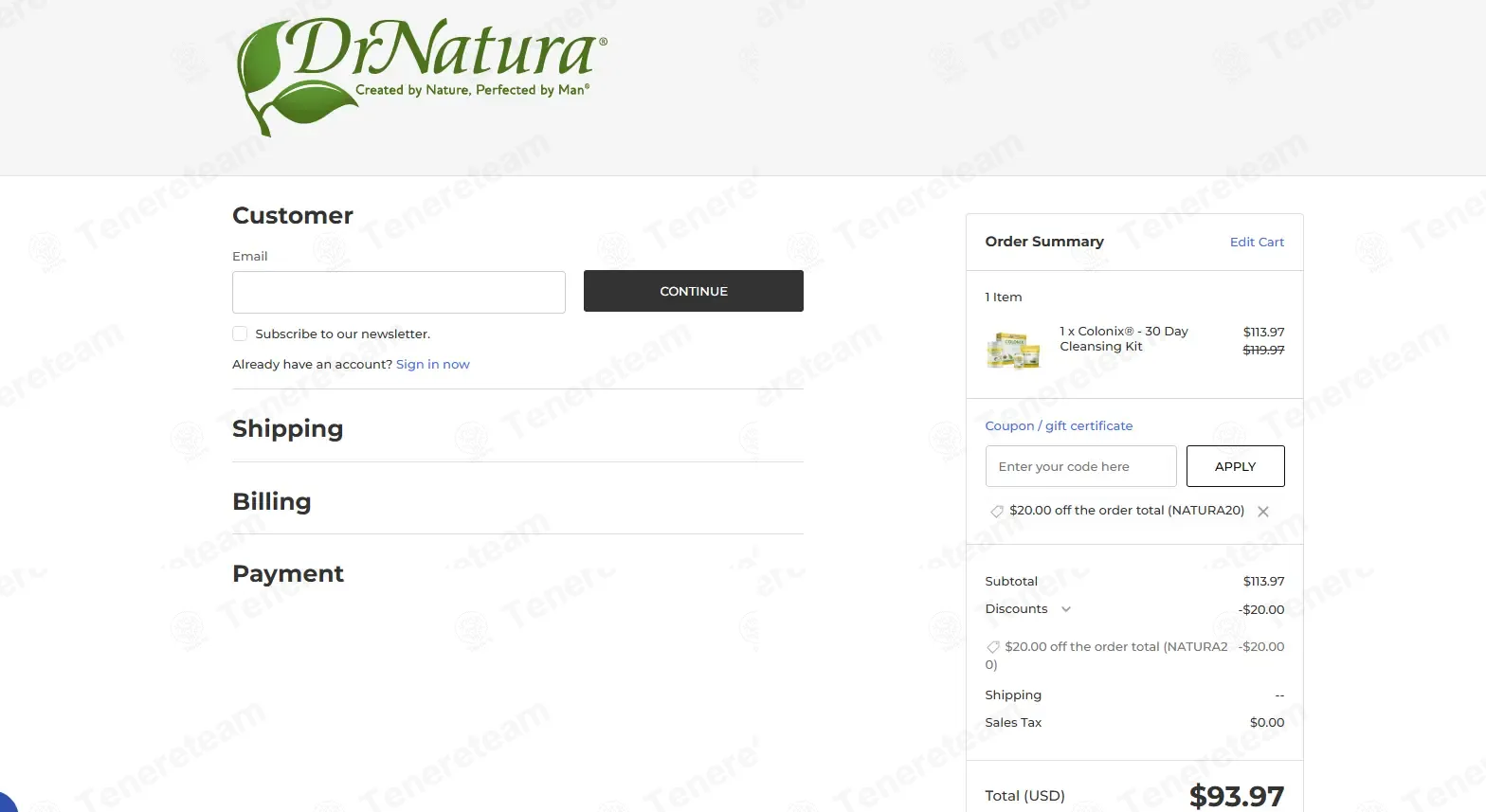The width and height of the screenshot is (1486, 812).
Task: Select the Billing section heading
Action: (272, 501)
